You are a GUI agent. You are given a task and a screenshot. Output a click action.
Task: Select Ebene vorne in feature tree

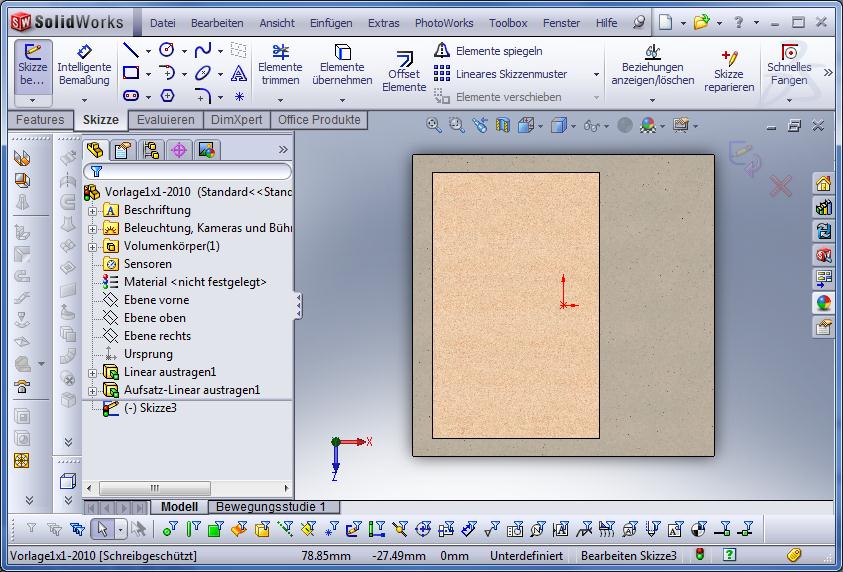(x=156, y=300)
